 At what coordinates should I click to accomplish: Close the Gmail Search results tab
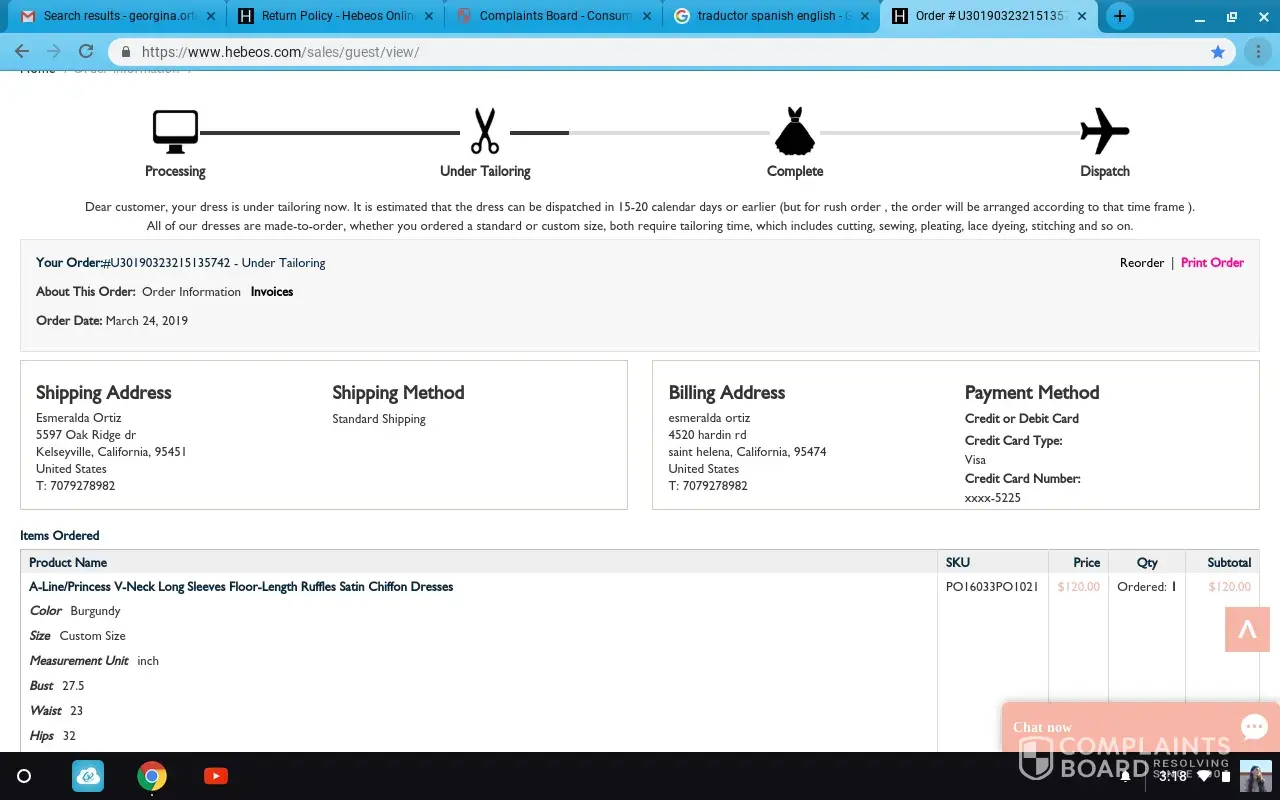point(211,16)
